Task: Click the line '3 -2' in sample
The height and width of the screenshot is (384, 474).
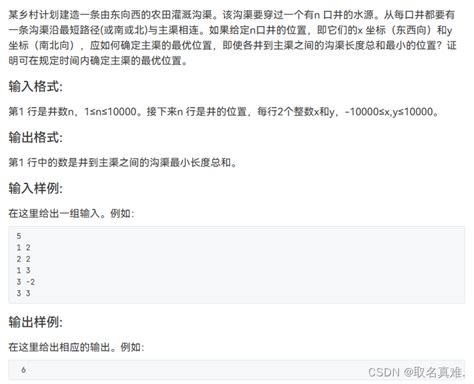Action: click(x=26, y=282)
